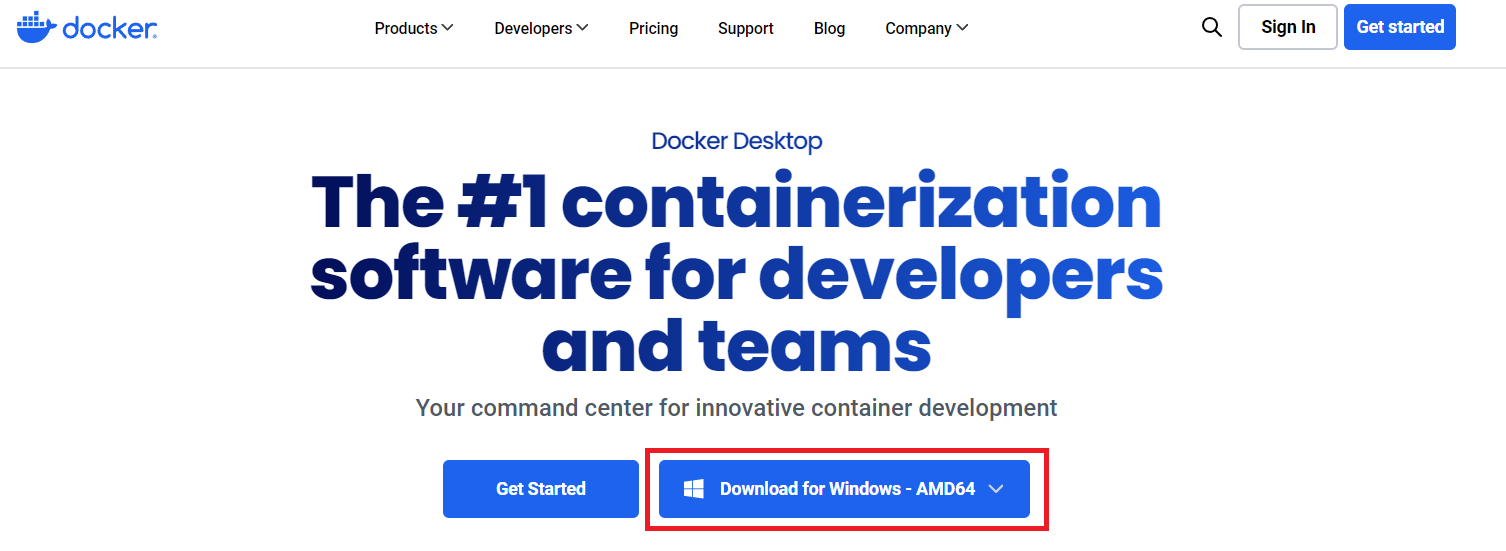Go to the Pricing page
Image resolution: width=1506 pixels, height=551 pixels.
point(654,28)
